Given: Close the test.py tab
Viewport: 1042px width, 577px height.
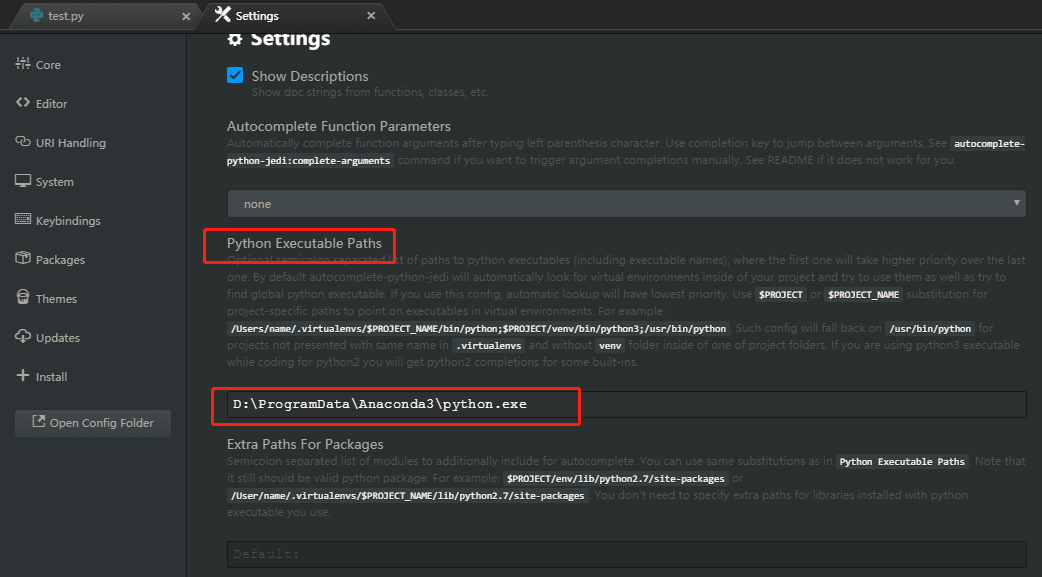Looking at the screenshot, I should (x=186, y=16).
